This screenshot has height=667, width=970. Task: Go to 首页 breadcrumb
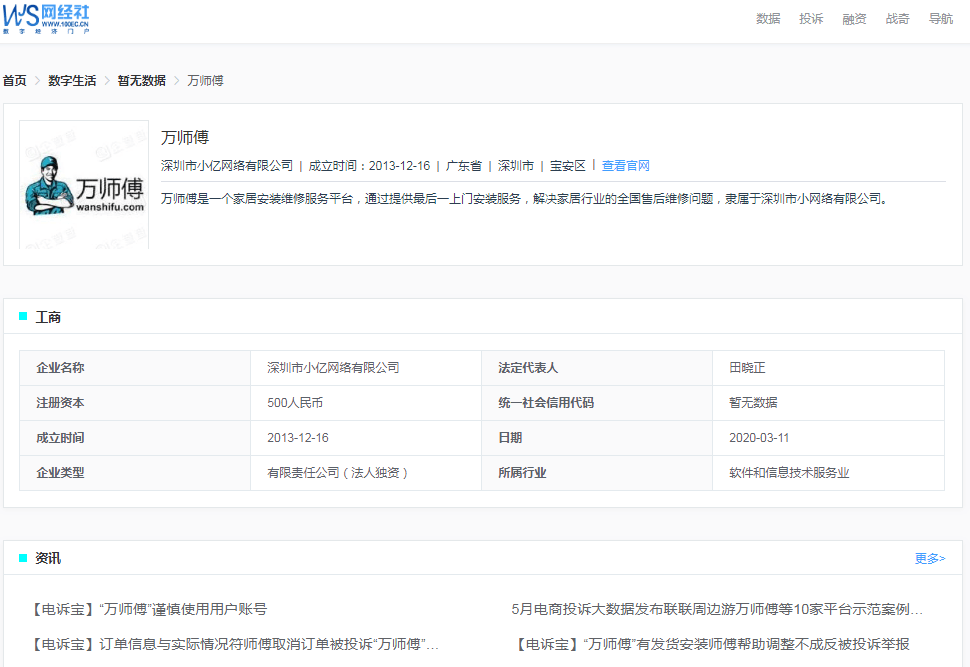tap(15, 80)
